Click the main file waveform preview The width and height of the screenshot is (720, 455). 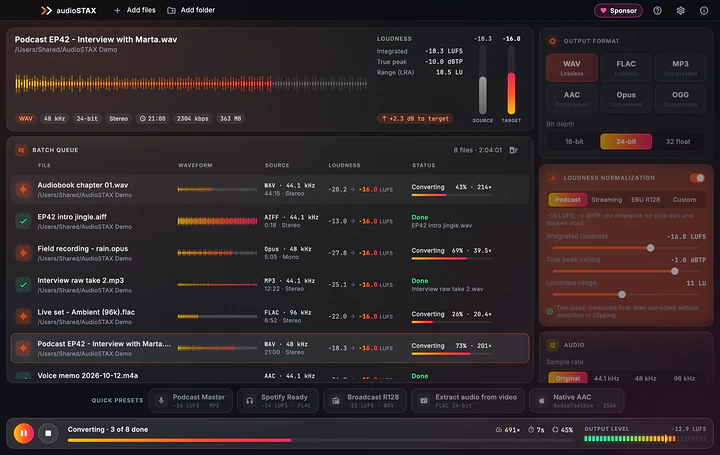191,84
